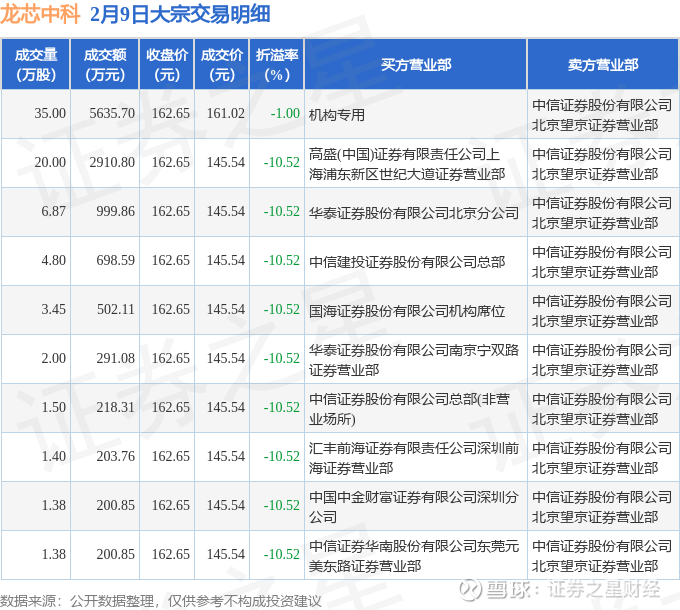The height and width of the screenshot is (610, 680).
Task: Click the 数据来源 disclaimer footer text
Action: [161, 601]
